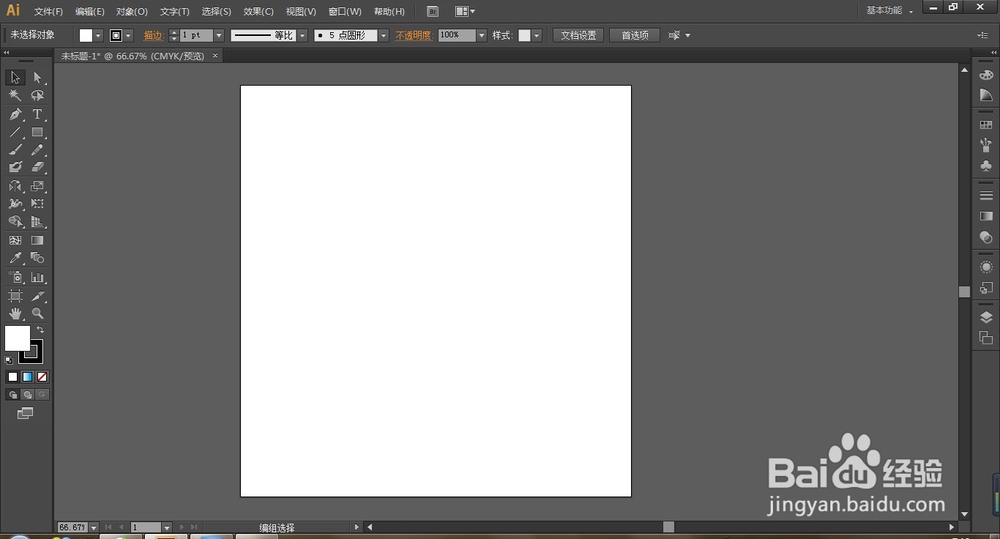Image resolution: width=1000 pixels, height=539 pixels.
Task: Select the Artboard tool
Action: click(15, 296)
